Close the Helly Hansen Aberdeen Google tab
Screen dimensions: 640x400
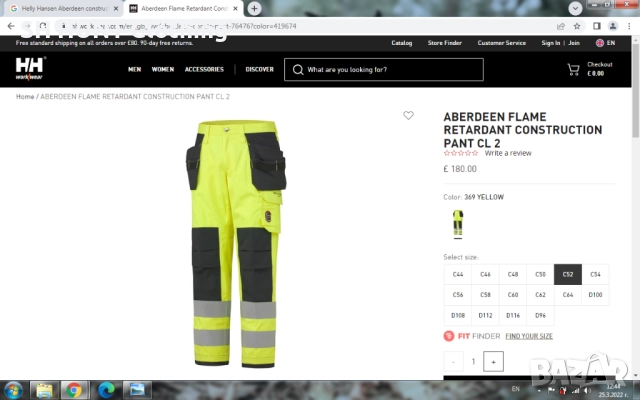tap(116, 9)
